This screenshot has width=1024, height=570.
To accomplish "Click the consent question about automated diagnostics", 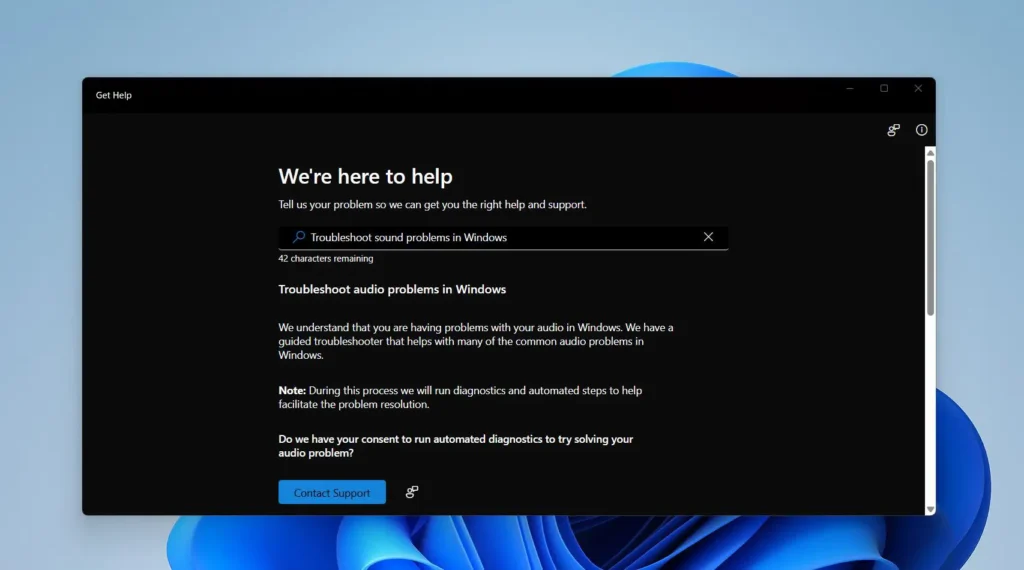I will click(x=456, y=446).
